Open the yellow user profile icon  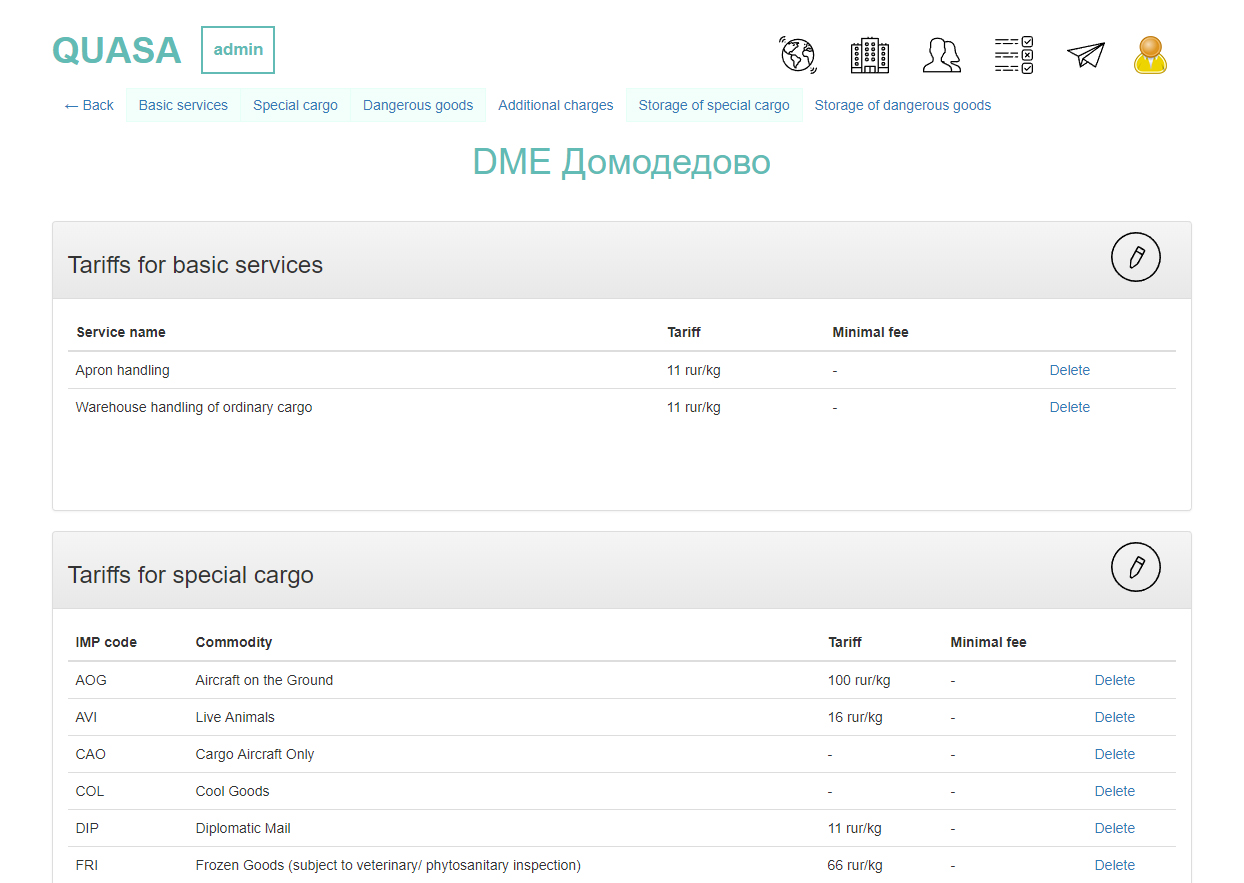[x=1150, y=55]
